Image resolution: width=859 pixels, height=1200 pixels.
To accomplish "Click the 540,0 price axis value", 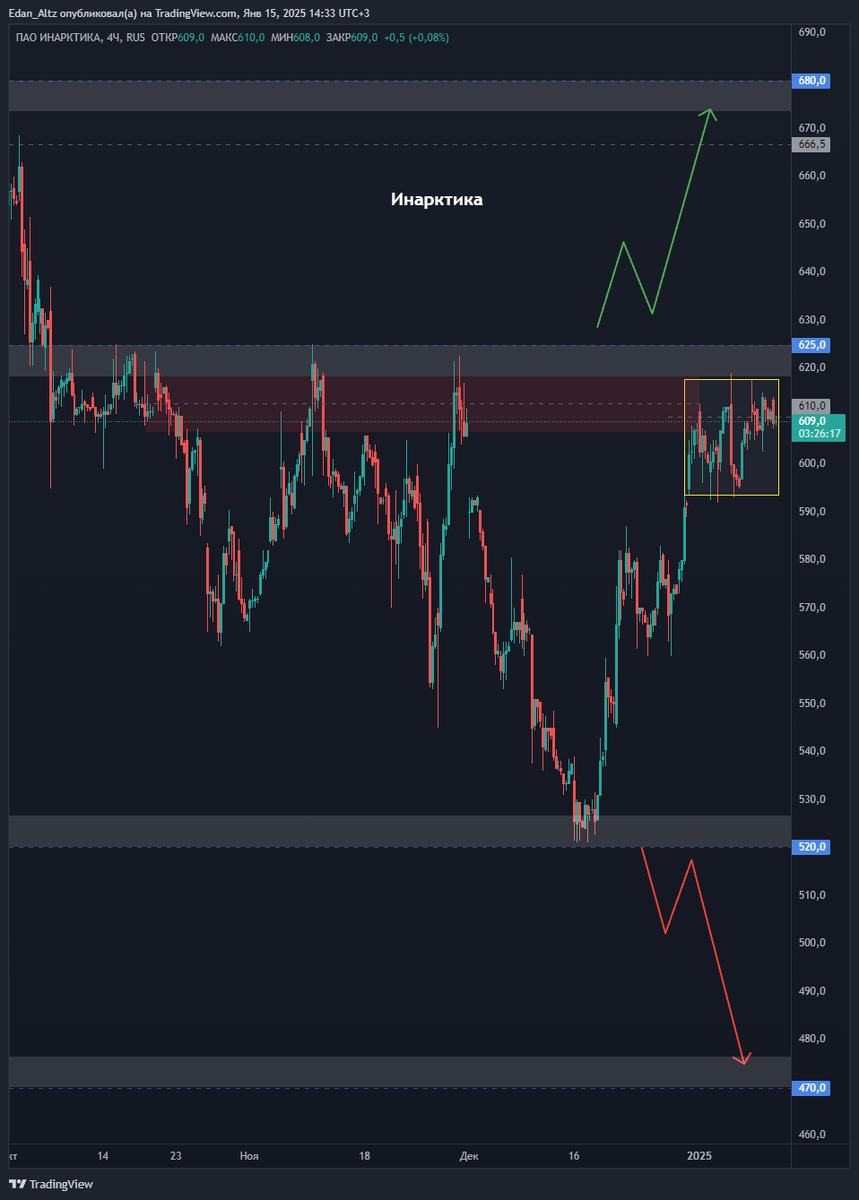I will [811, 751].
